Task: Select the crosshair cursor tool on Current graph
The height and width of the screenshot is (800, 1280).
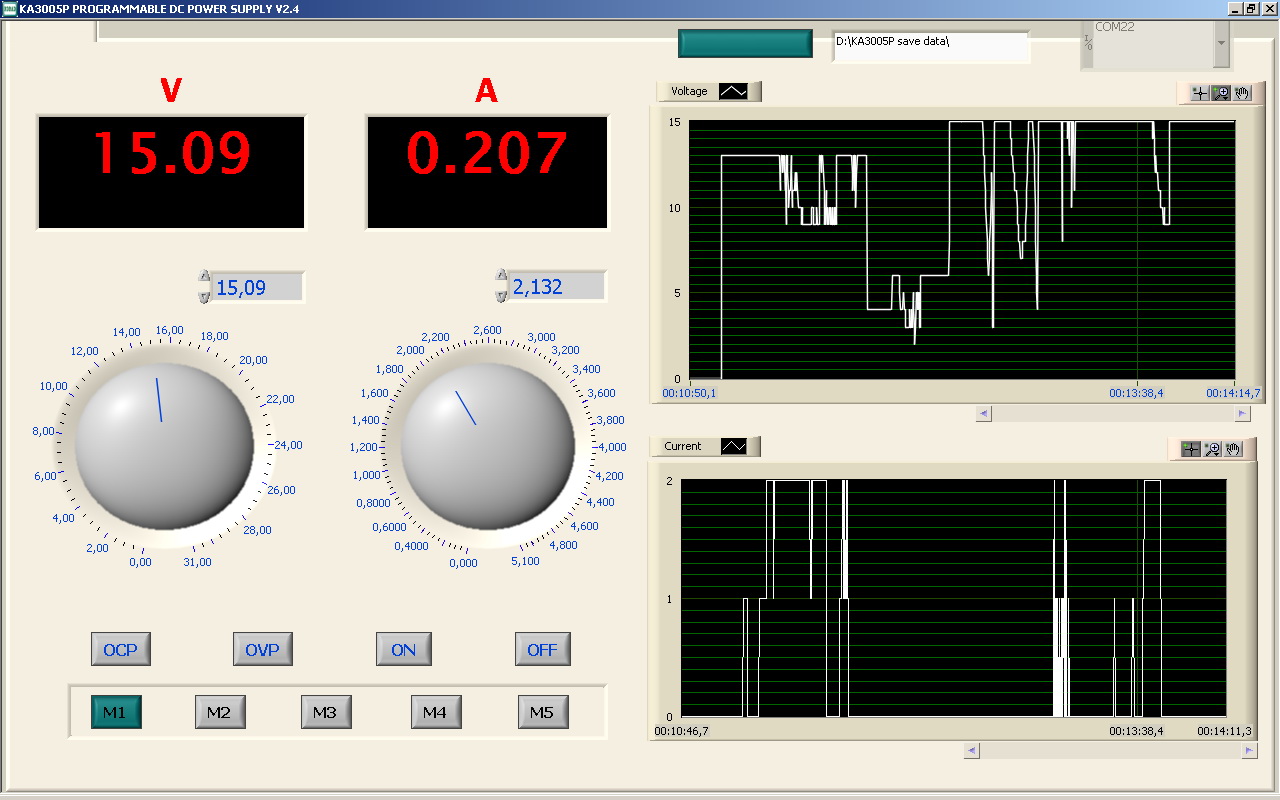Action: point(1190,449)
